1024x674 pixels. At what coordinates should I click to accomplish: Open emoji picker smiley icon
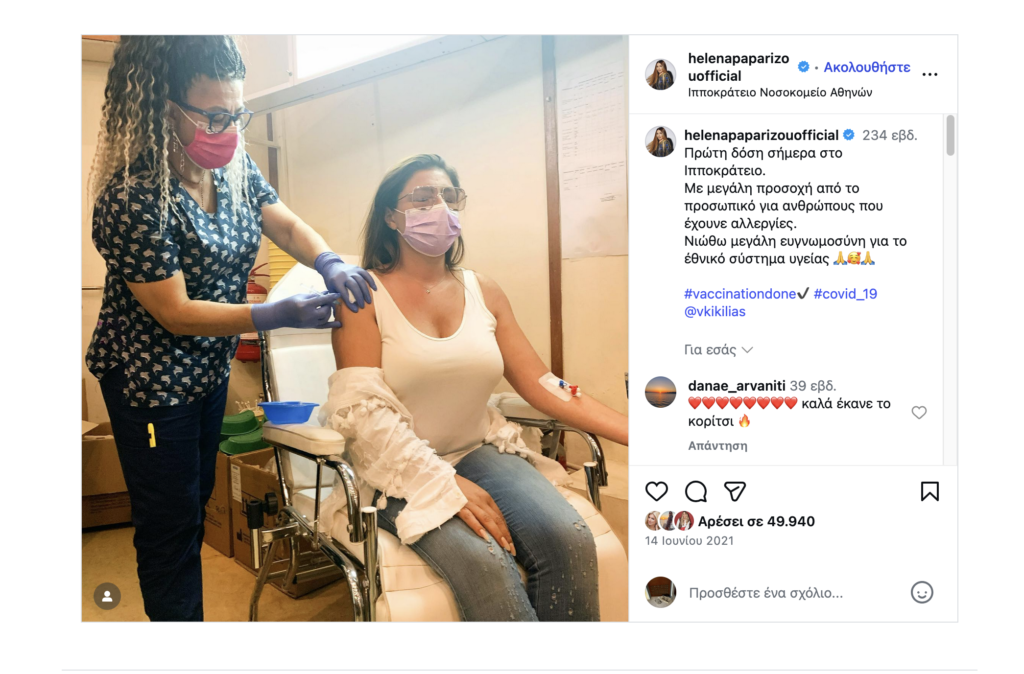pos(921,592)
